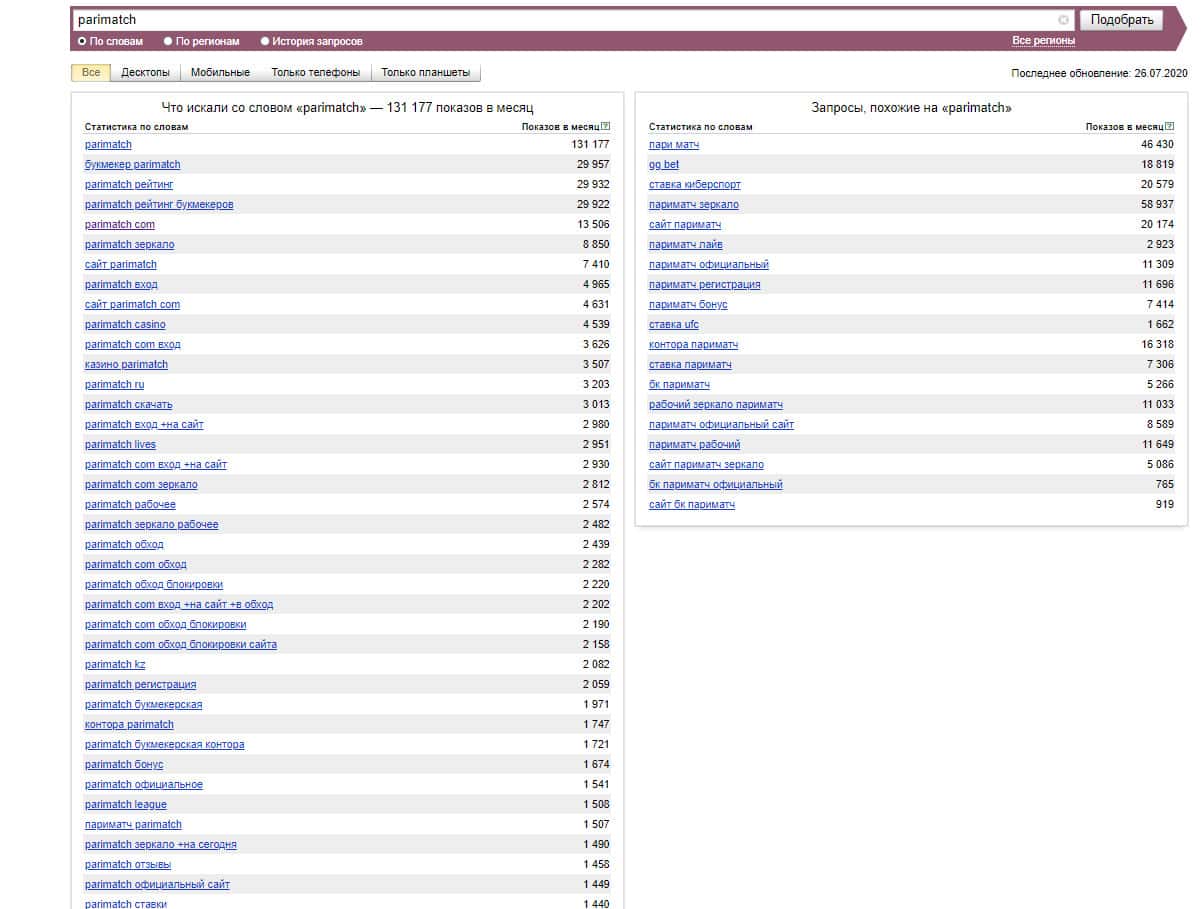
Task: Open the 'Все регионы' region selector
Action: tap(1043, 41)
